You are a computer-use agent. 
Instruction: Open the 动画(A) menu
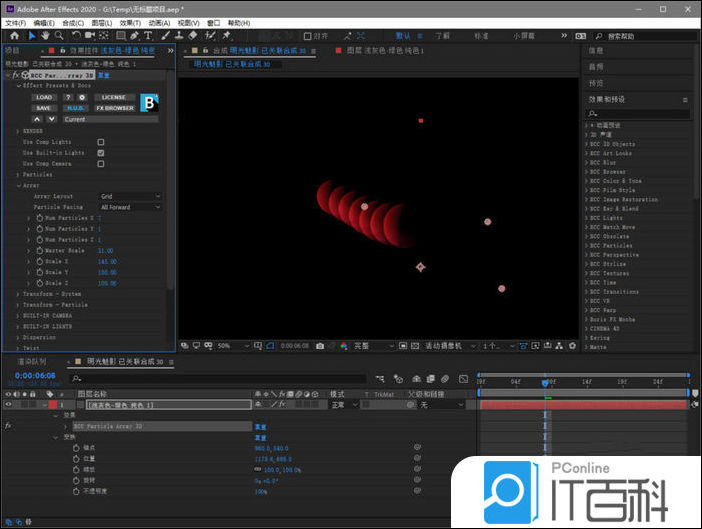tap(159, 22)
